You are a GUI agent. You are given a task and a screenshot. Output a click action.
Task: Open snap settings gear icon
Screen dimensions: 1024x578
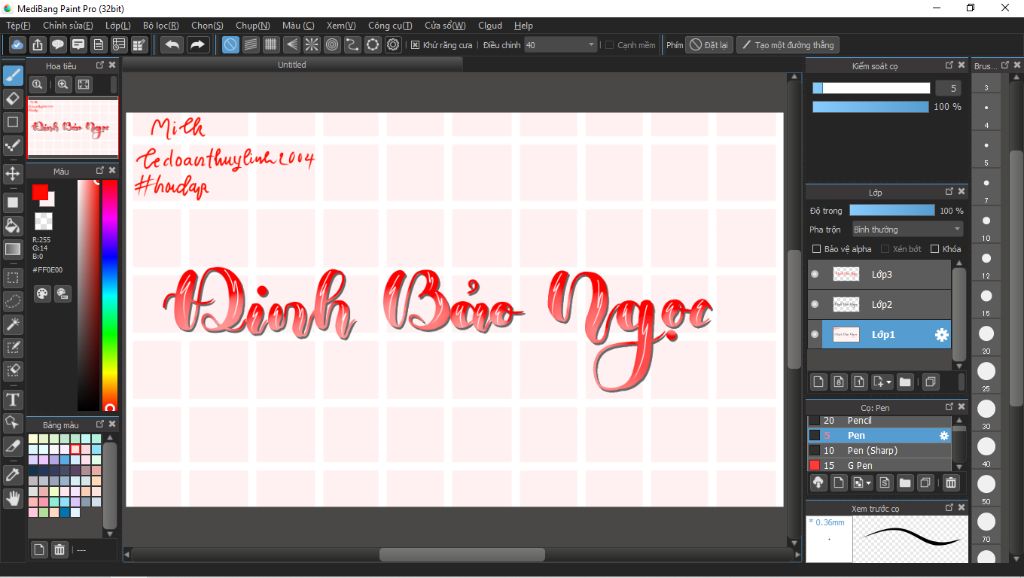[x=392, y=45]
